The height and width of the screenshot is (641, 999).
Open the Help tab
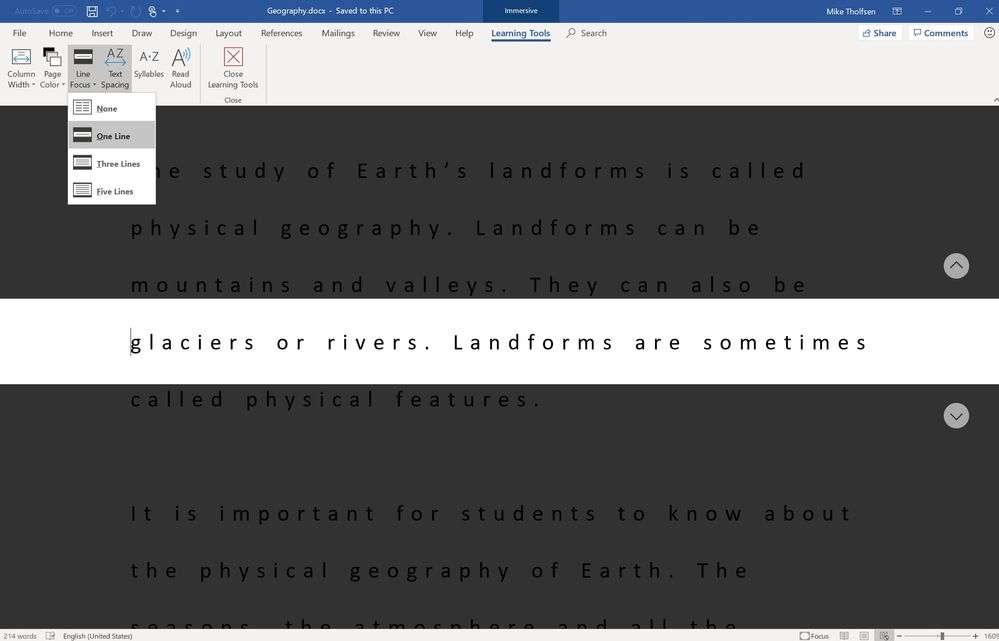click(x=464, y=33)
